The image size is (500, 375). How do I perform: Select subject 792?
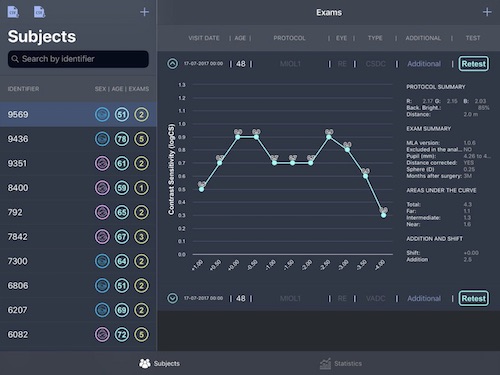point(78,212)
